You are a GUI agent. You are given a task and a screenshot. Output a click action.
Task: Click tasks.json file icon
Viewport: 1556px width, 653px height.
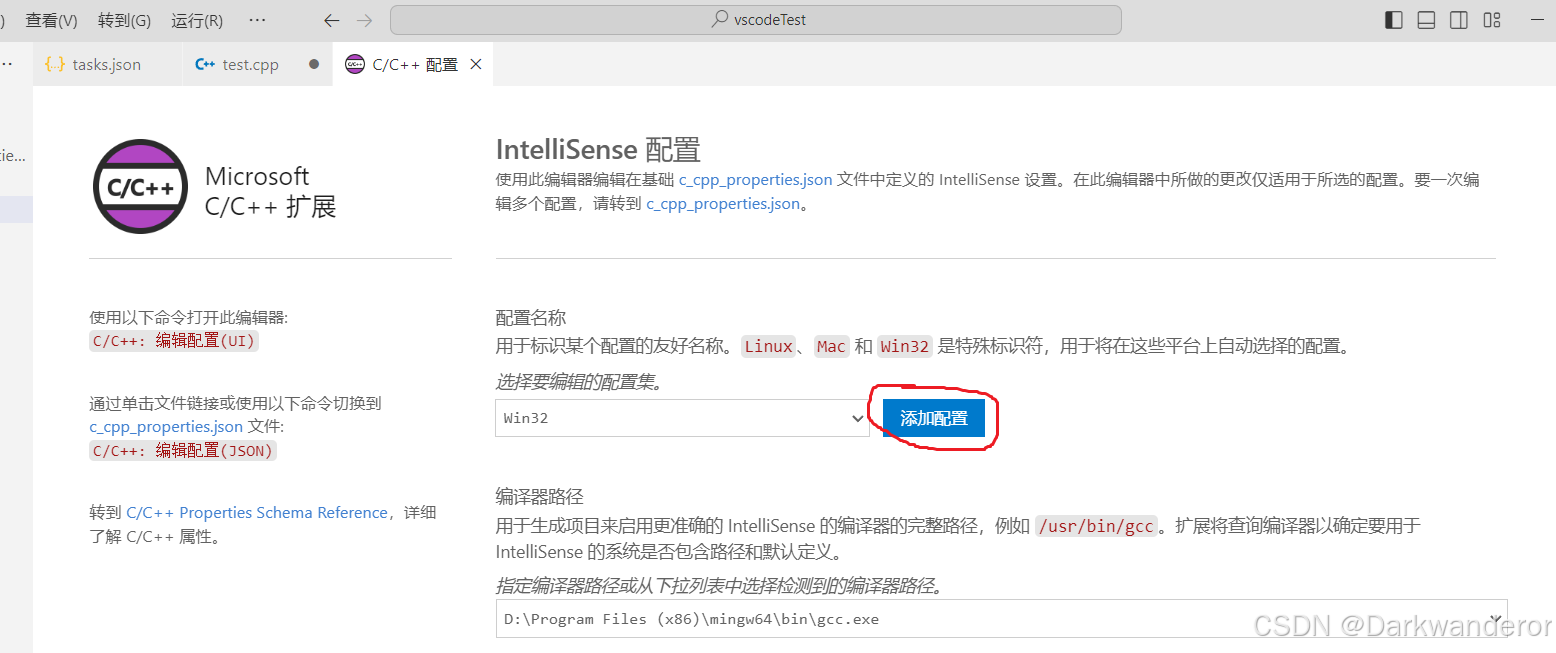tap(55, 64)
